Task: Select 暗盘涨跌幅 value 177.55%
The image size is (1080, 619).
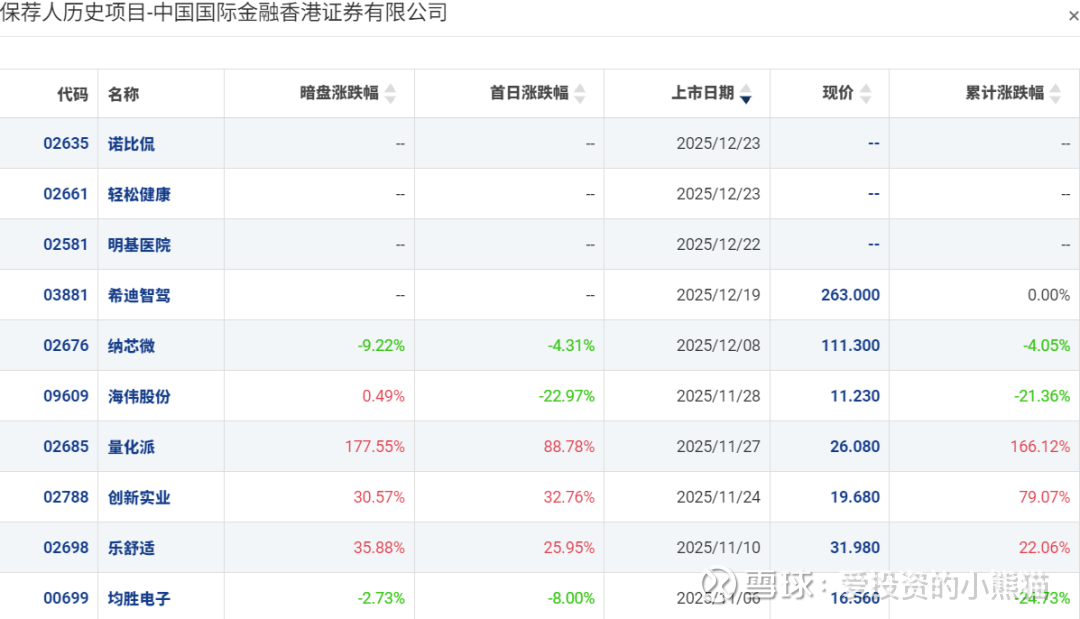Action: click(375, 446)
